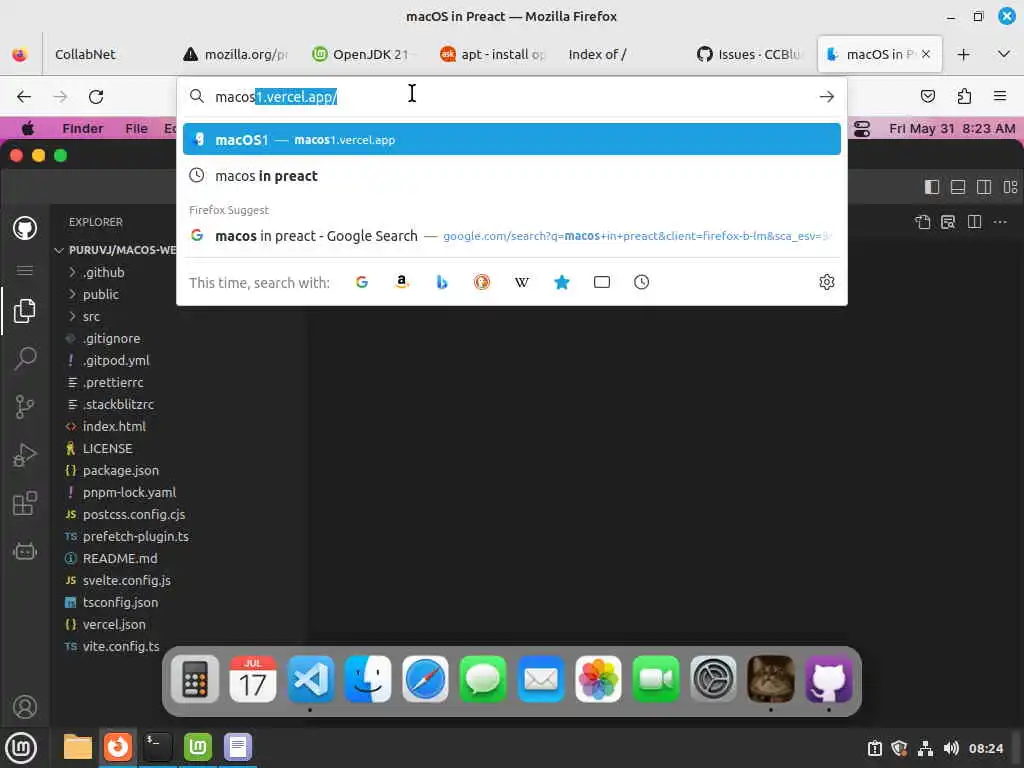Launch Calculator from the macOS dock
Screen dimensions: 1024x768
tap(195, 679)
